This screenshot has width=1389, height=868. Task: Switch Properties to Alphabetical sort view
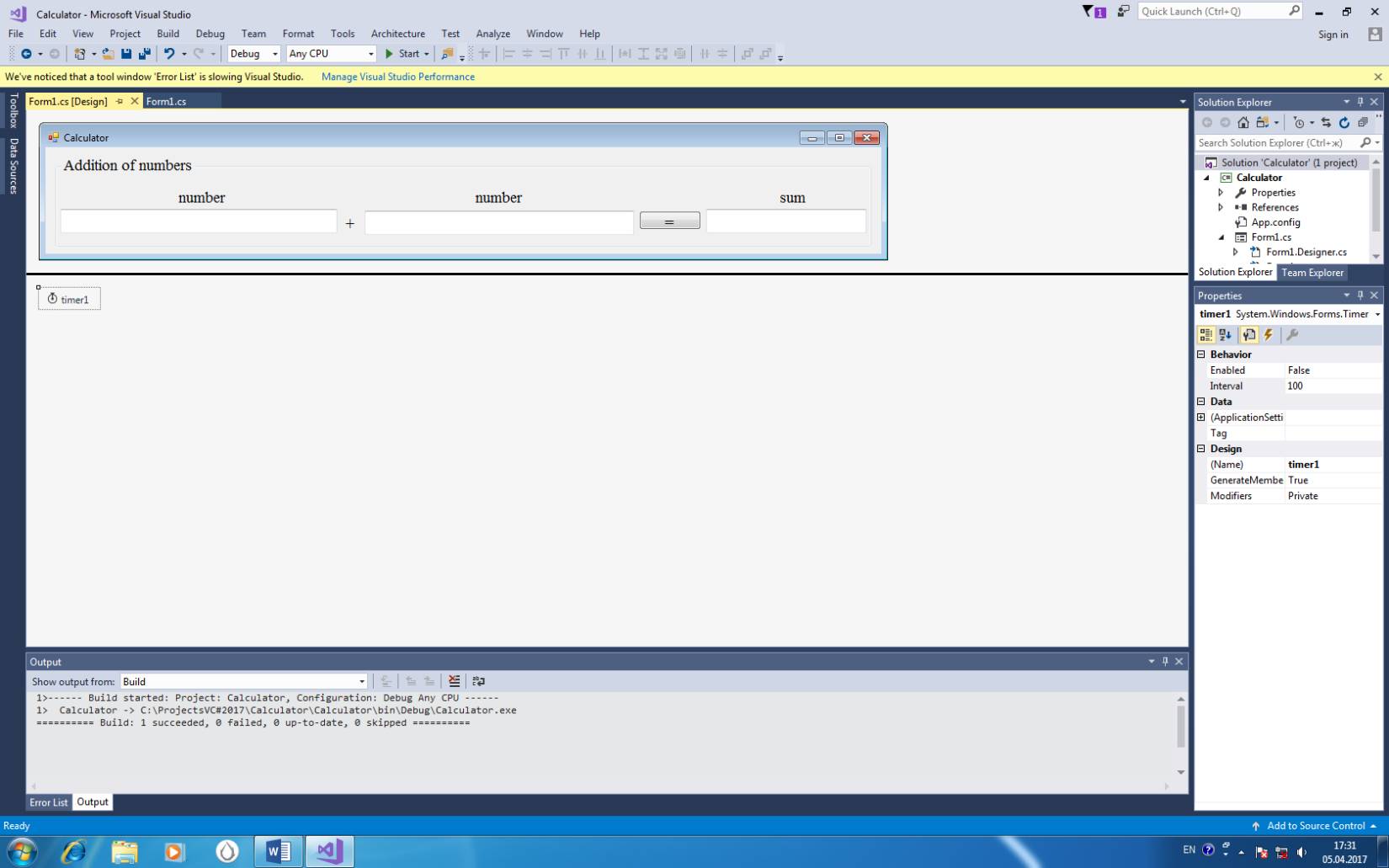point(1226,335)
